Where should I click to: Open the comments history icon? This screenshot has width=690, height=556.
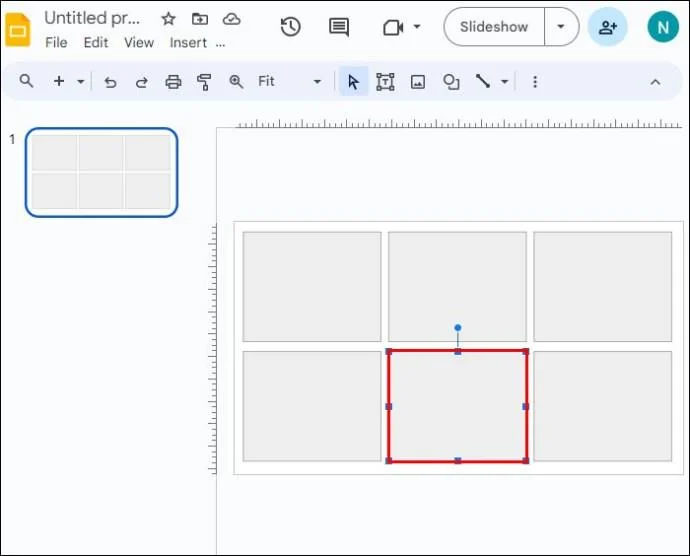pos(339,27)
